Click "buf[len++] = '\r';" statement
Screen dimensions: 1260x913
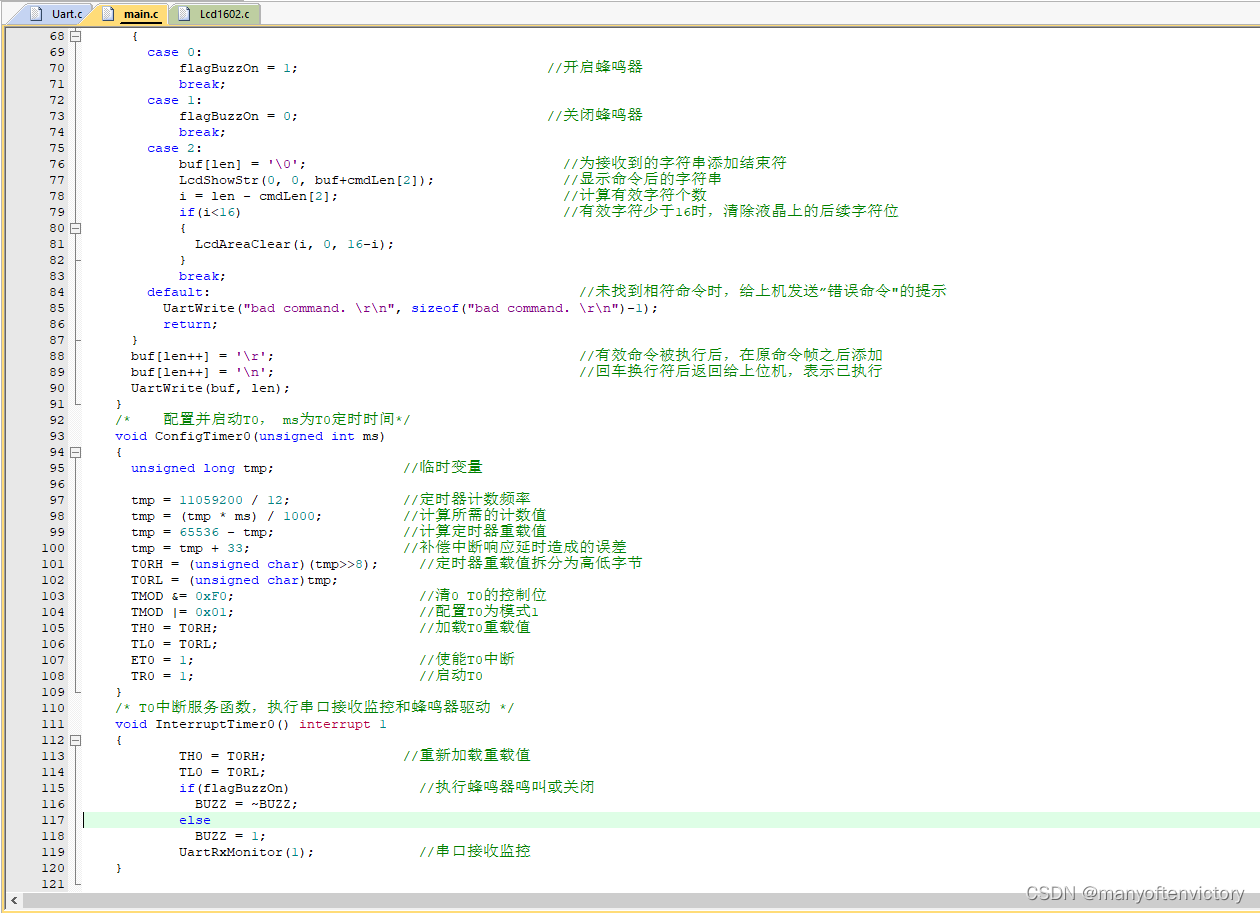tap(202, 356)
